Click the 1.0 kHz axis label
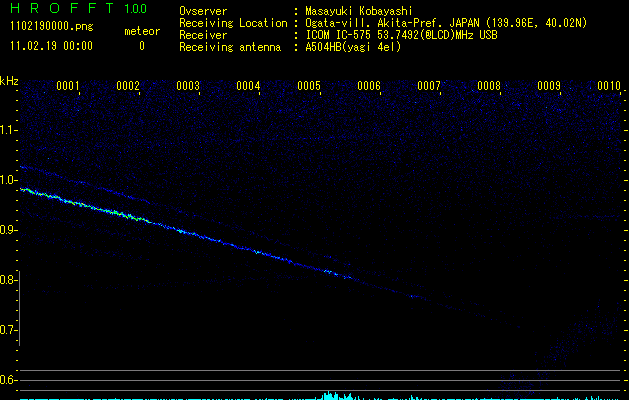Viewport: 629px width, 400px height. [x=8, y=180]
